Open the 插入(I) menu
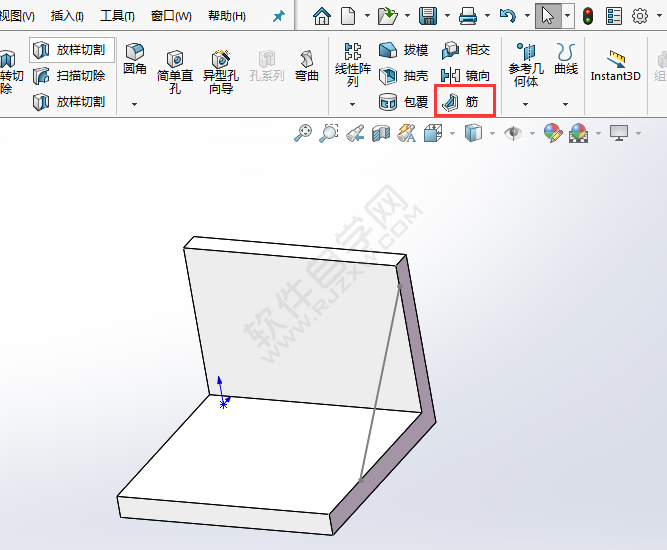The height and width of the screenshot is (550, 667). click(67, 16)
